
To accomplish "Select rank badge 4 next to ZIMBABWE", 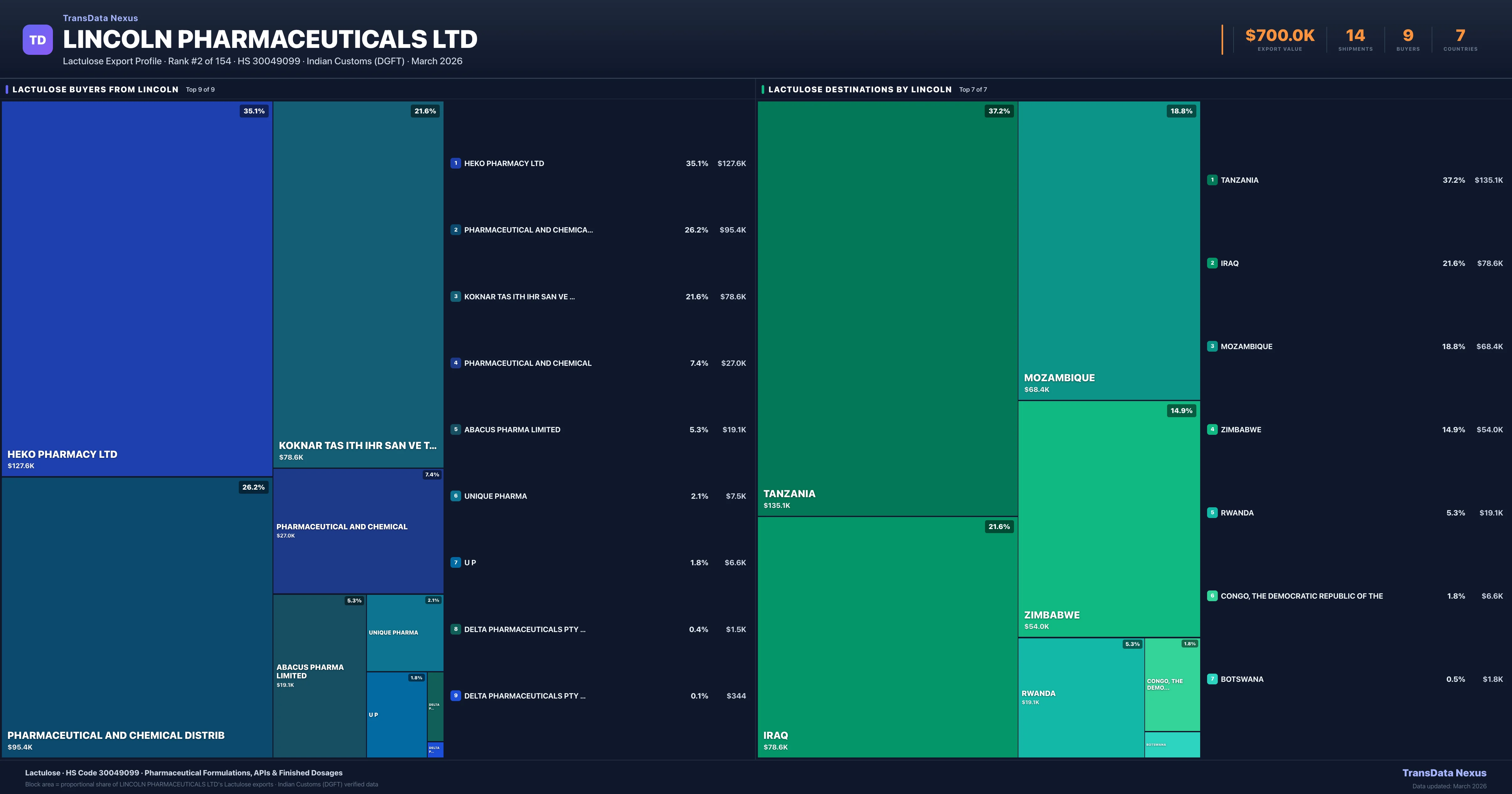I will tap(1213, 429).
